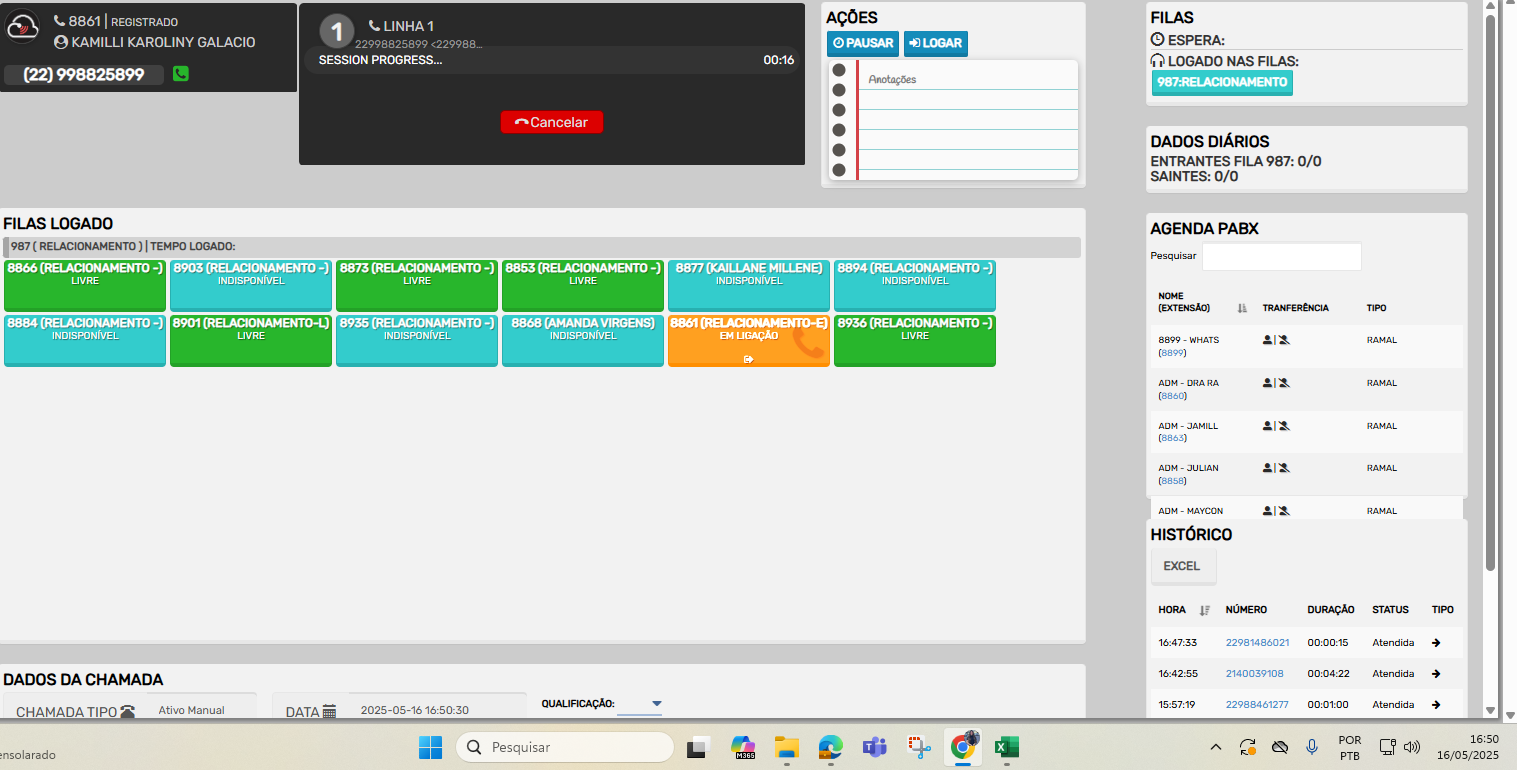The width and height of the screenshot is (1517, 770).
Task: Click the Linha 1 circle number badge
Action: point(337,30)
